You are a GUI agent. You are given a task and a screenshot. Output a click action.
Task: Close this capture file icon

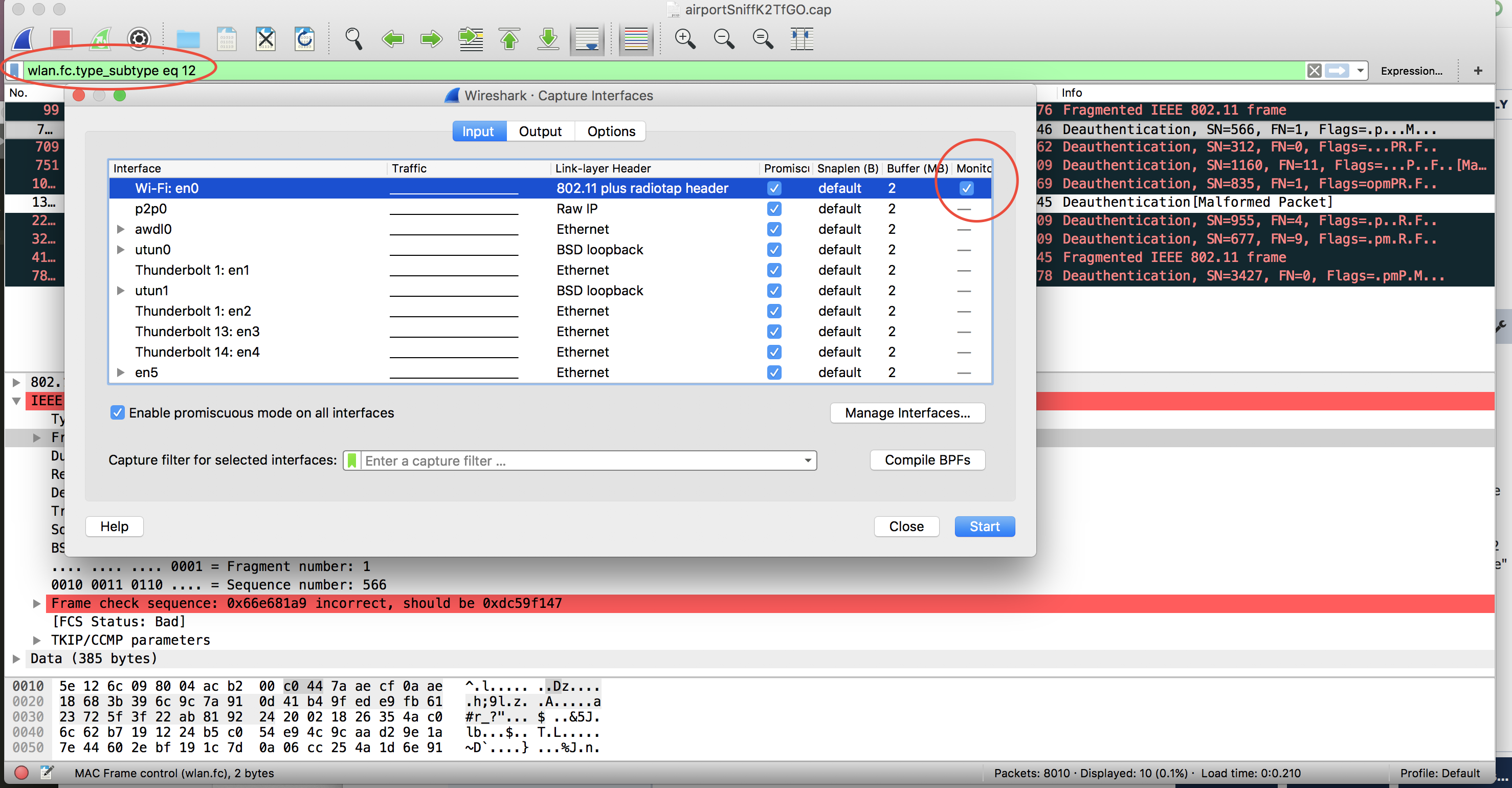coord(266,39)
